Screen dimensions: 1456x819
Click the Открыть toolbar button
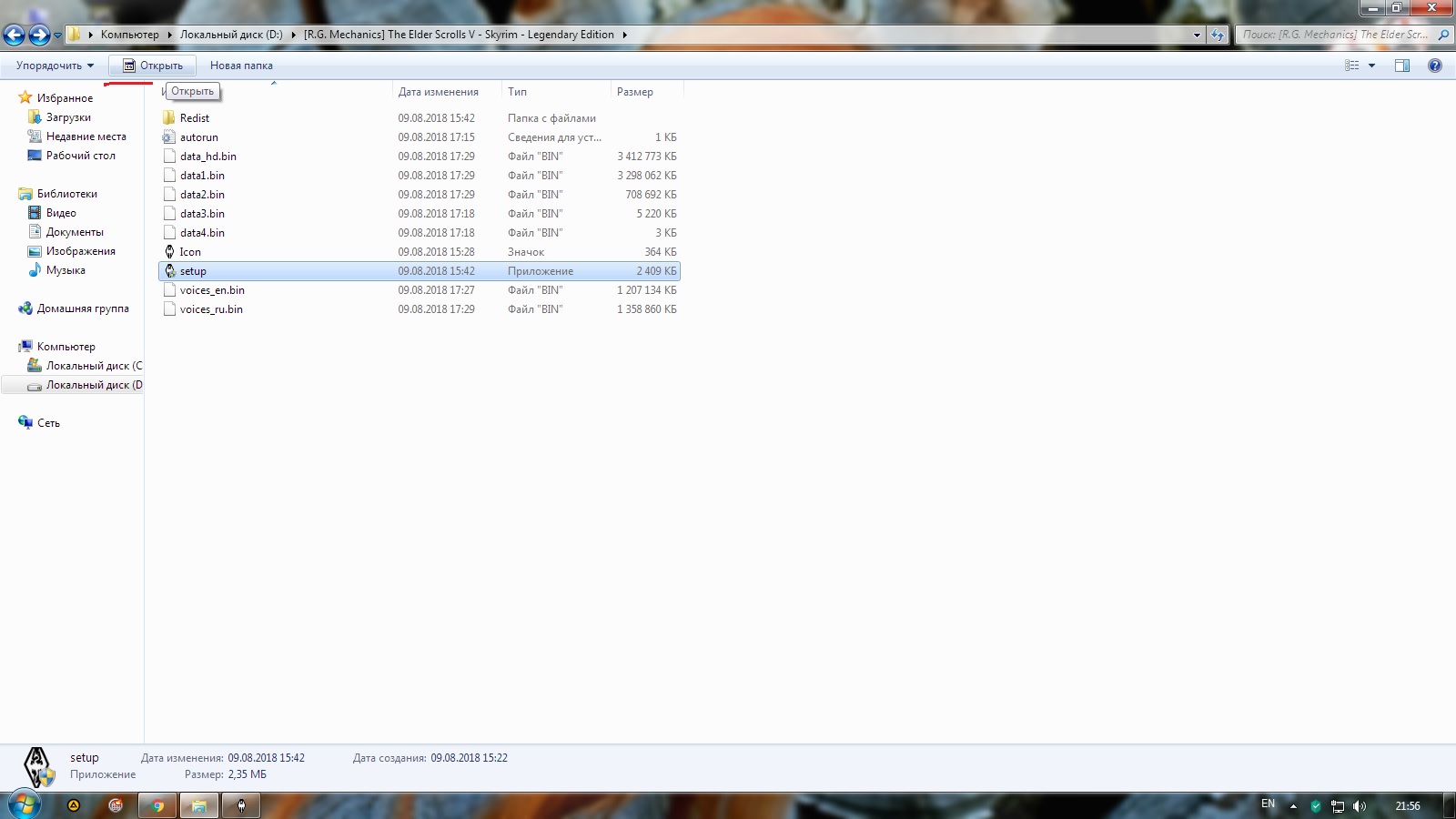(152, 66)
